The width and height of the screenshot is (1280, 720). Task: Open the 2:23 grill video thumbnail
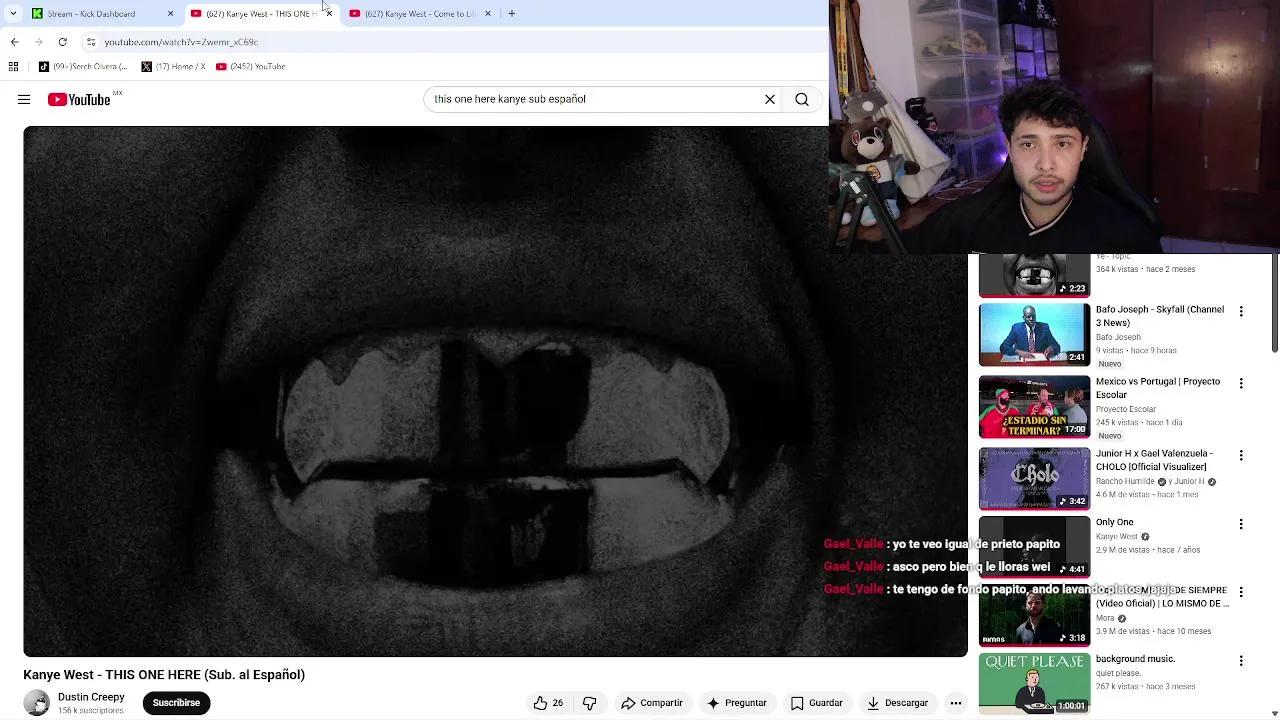point(1034,276)
